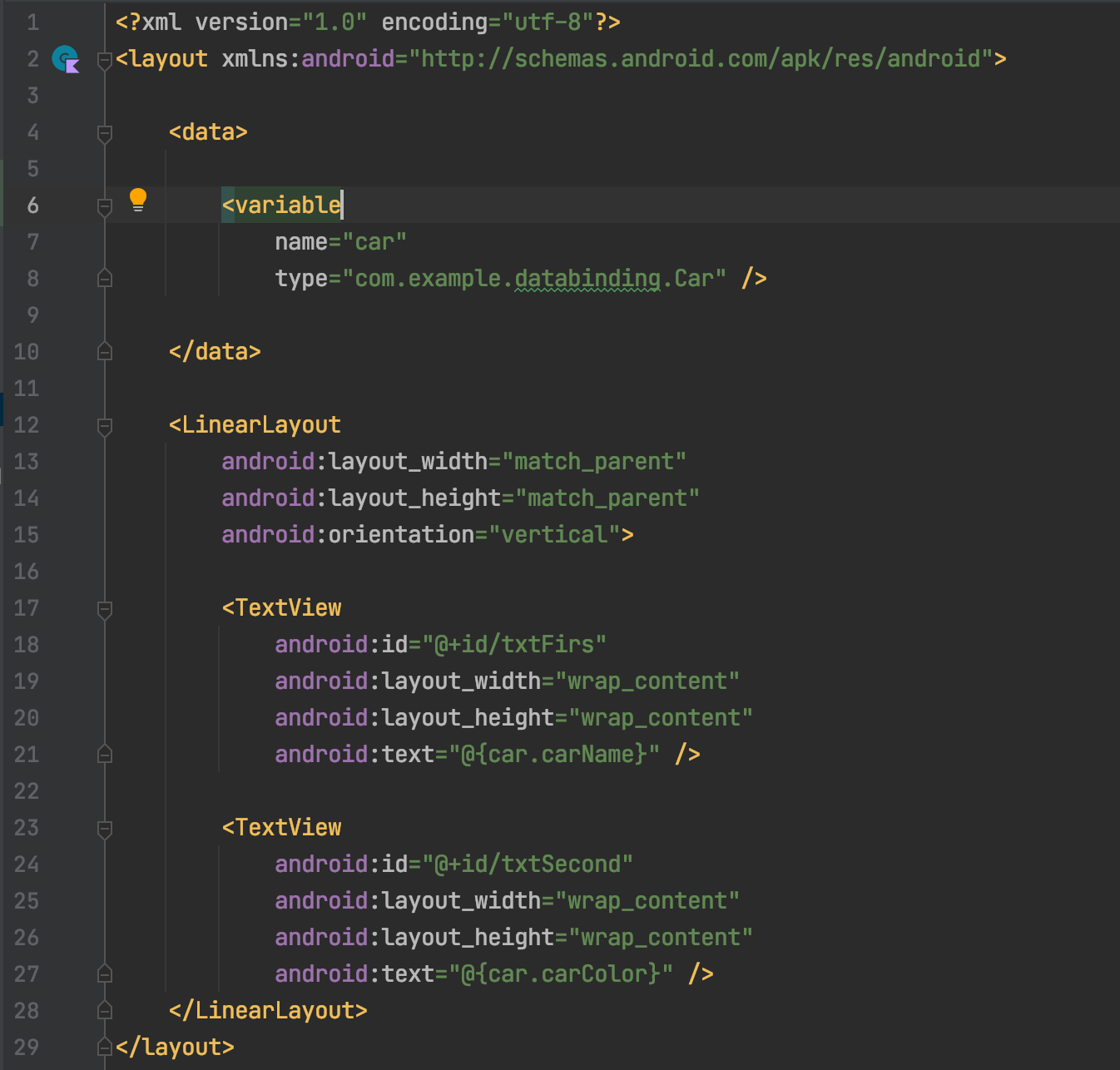
Task: Click the fold-end marker at line 10
Action: [103, 350]
